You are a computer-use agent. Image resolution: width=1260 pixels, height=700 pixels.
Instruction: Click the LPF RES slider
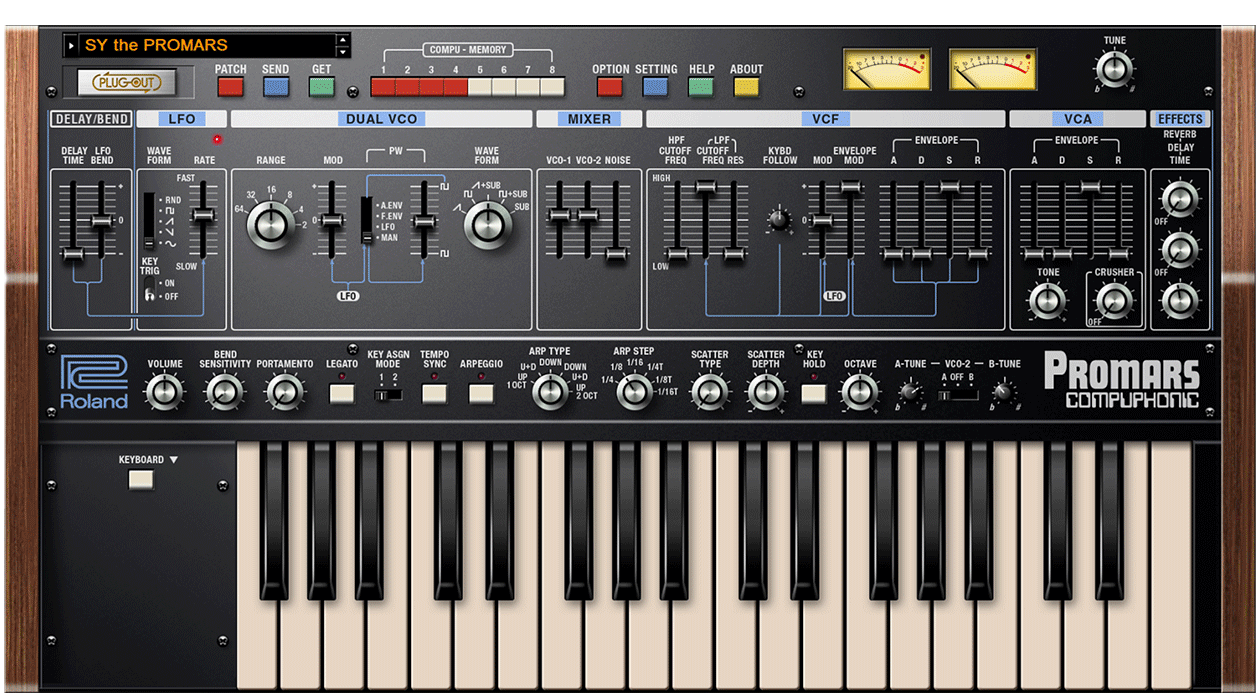[735, 255]
